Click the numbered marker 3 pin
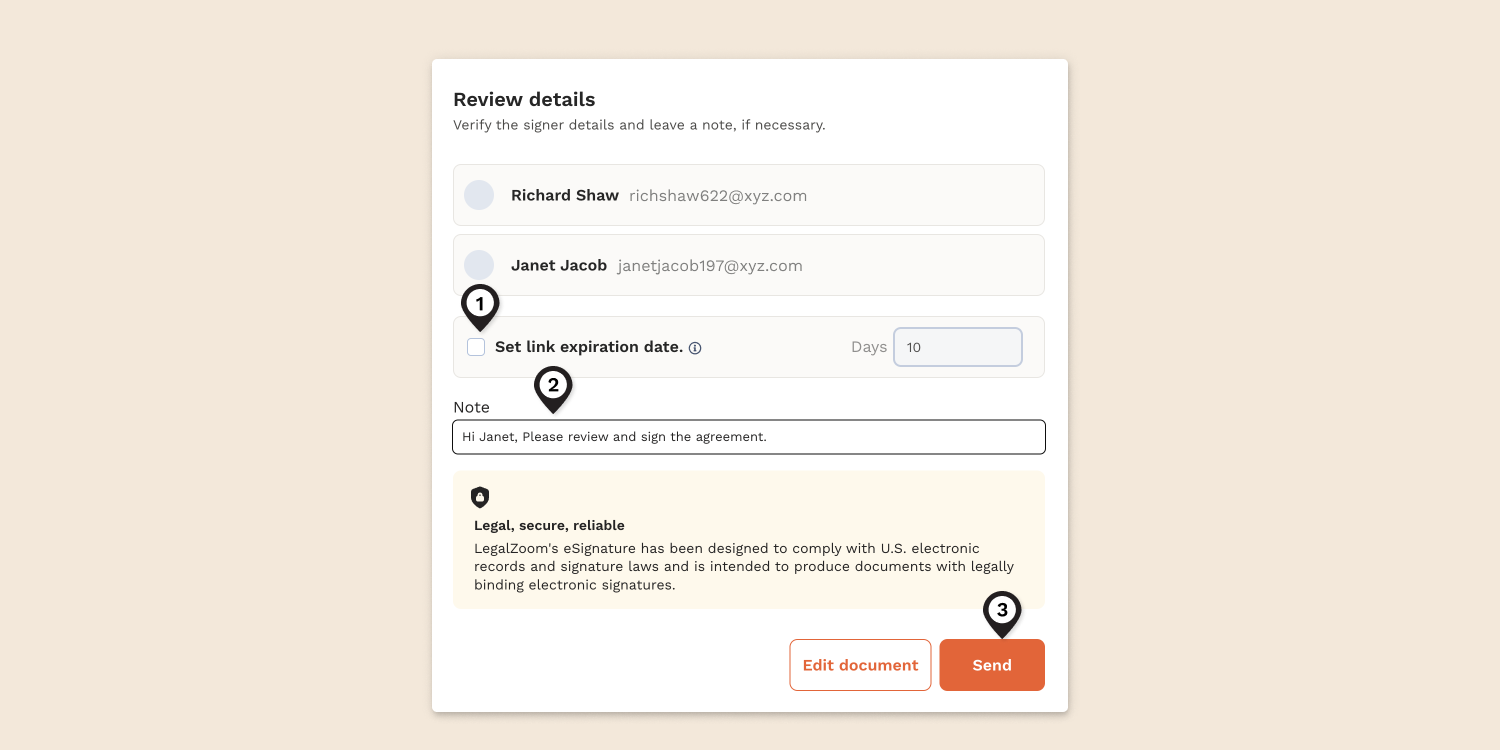The image size is (1500, 750). tap(1002, 611)
